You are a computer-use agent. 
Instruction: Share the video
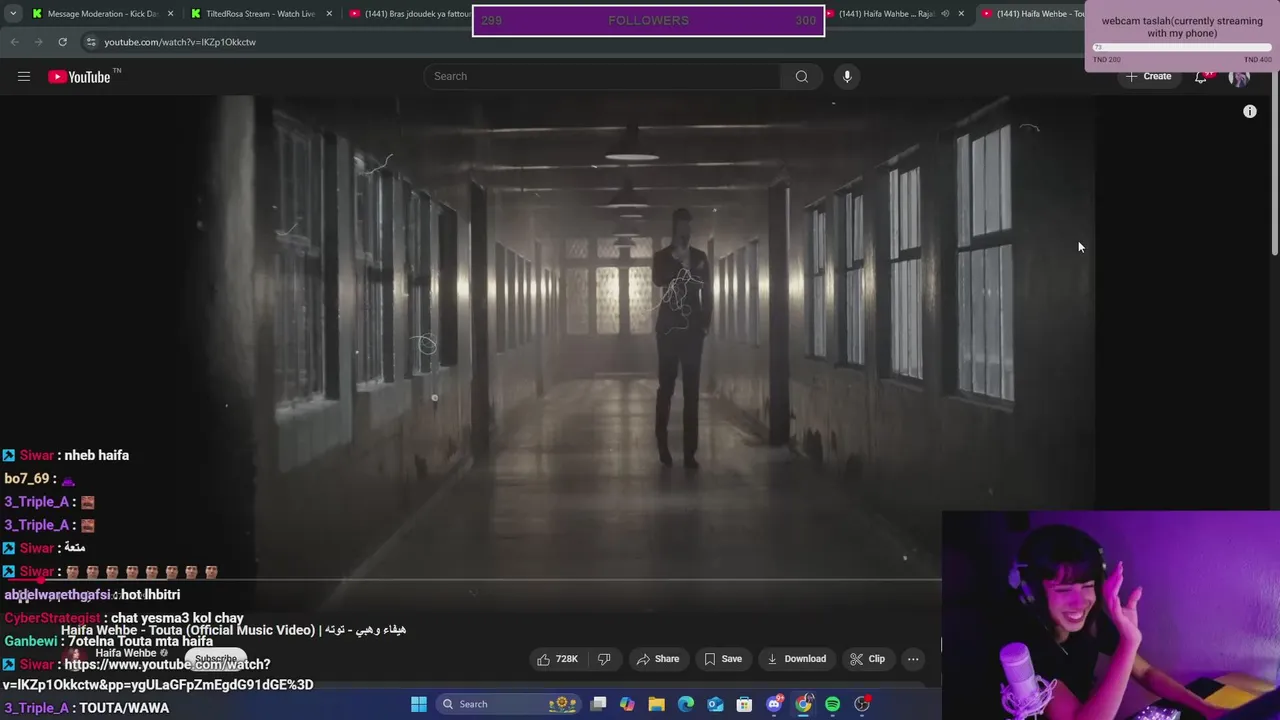coord(658,659)
